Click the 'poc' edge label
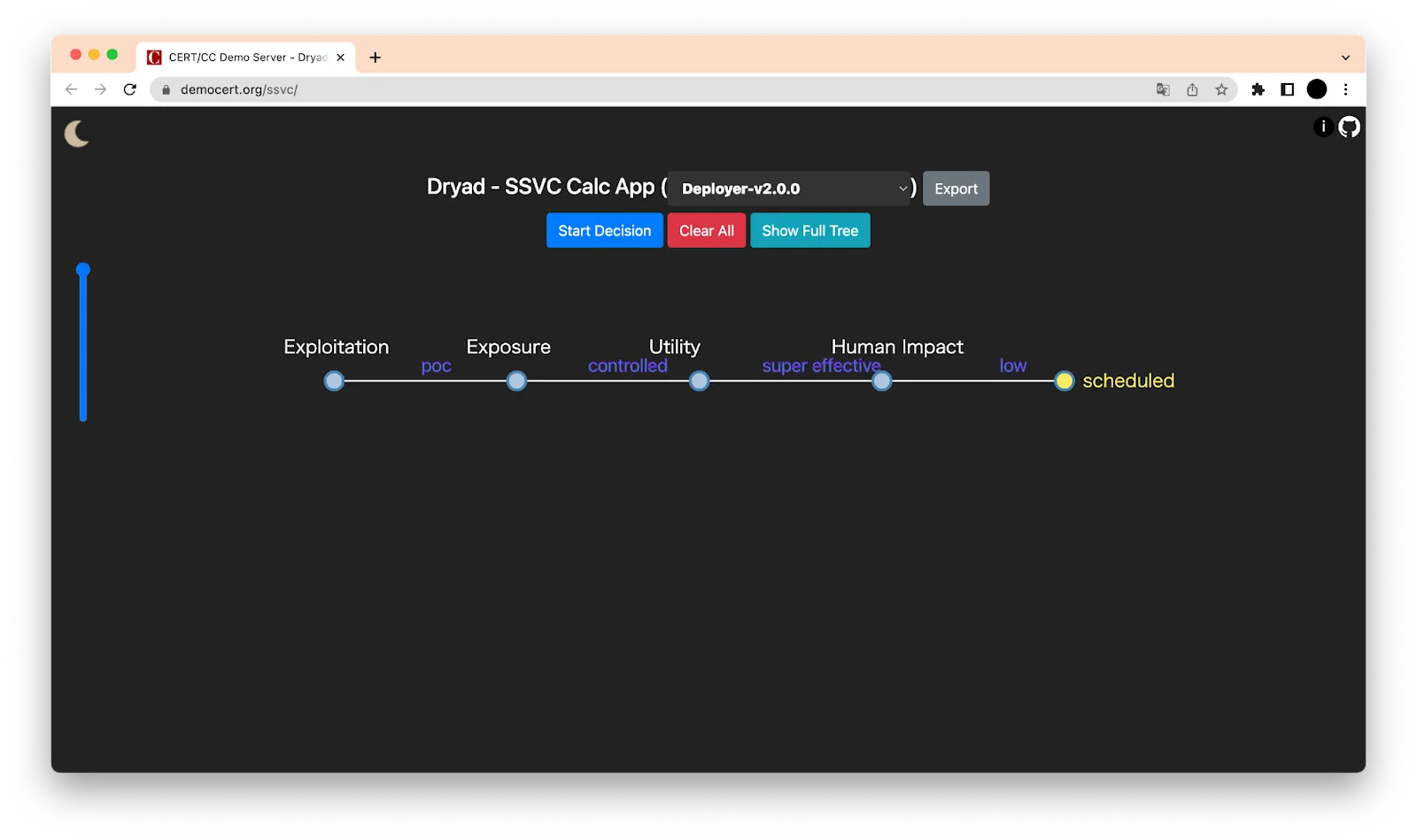Image resolution: width=1417 pixels, height=840 pixels. point(436,366)
